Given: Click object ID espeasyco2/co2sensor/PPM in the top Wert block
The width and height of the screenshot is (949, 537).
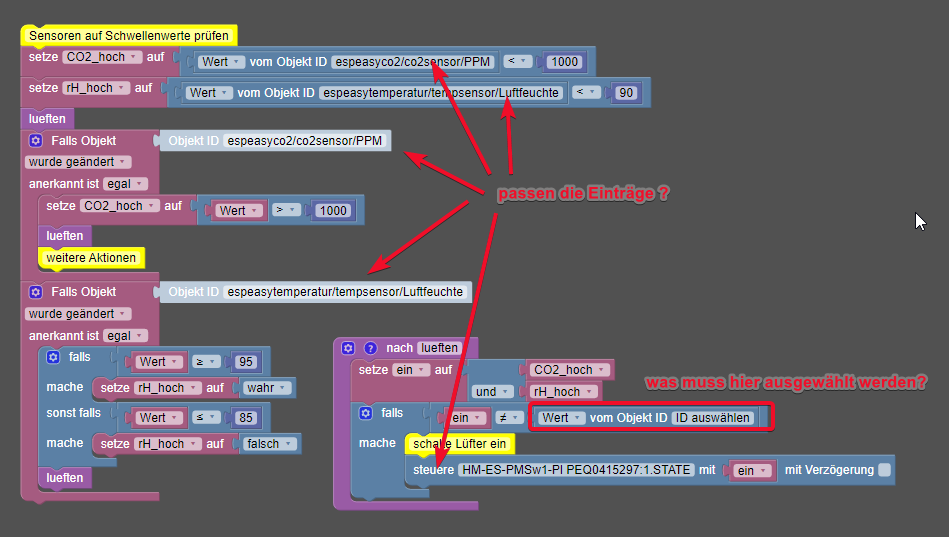Looking at the screenshot, I should [413, 62].
